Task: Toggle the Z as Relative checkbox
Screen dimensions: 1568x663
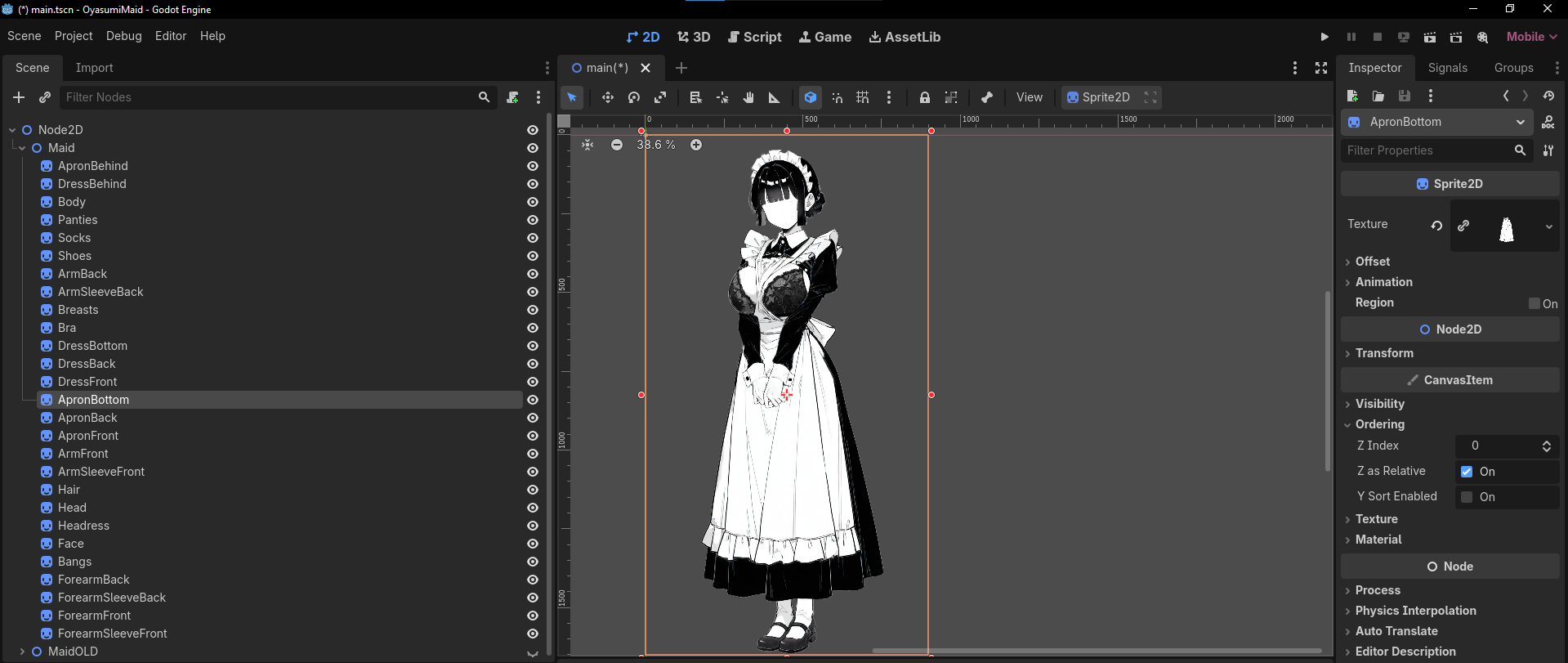Action: [1467, 472]
